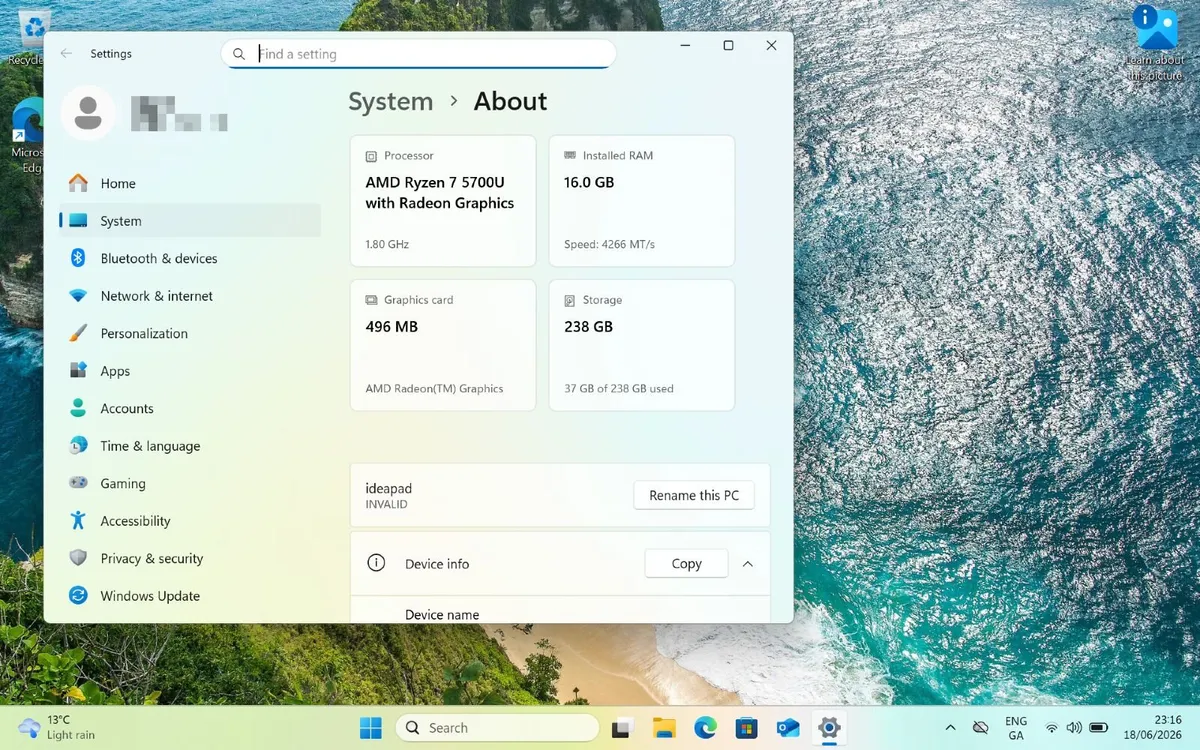Click the Microsoft Edge desktop shortcut

27,135
